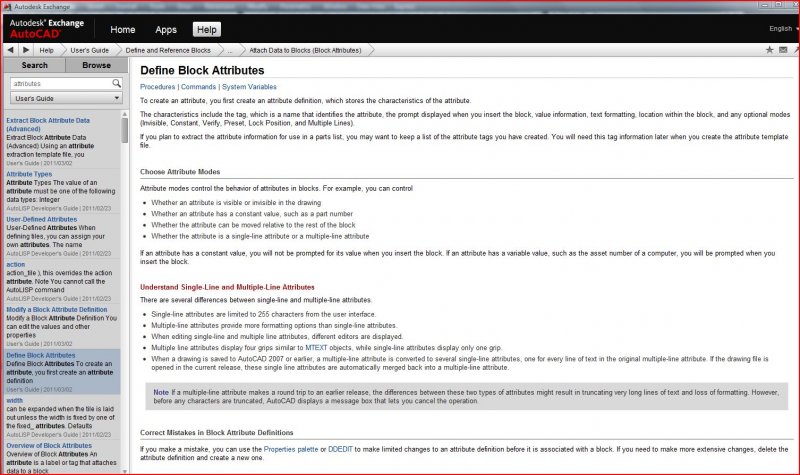Image resolution: width=800 pixels, height=475 pixels.
Task: Open the width search result
Action: 14,401
